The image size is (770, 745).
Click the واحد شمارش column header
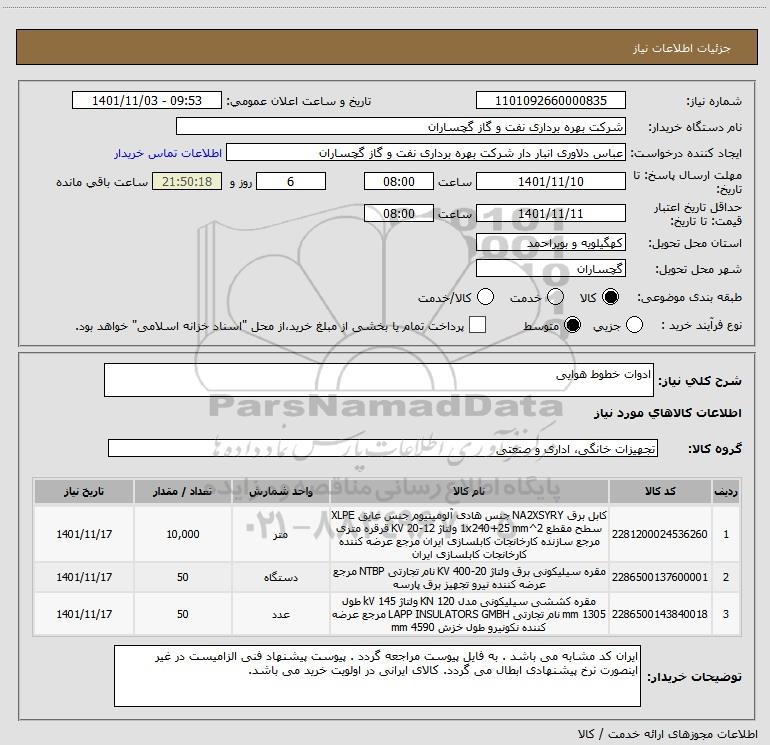(x=280, y=492)
